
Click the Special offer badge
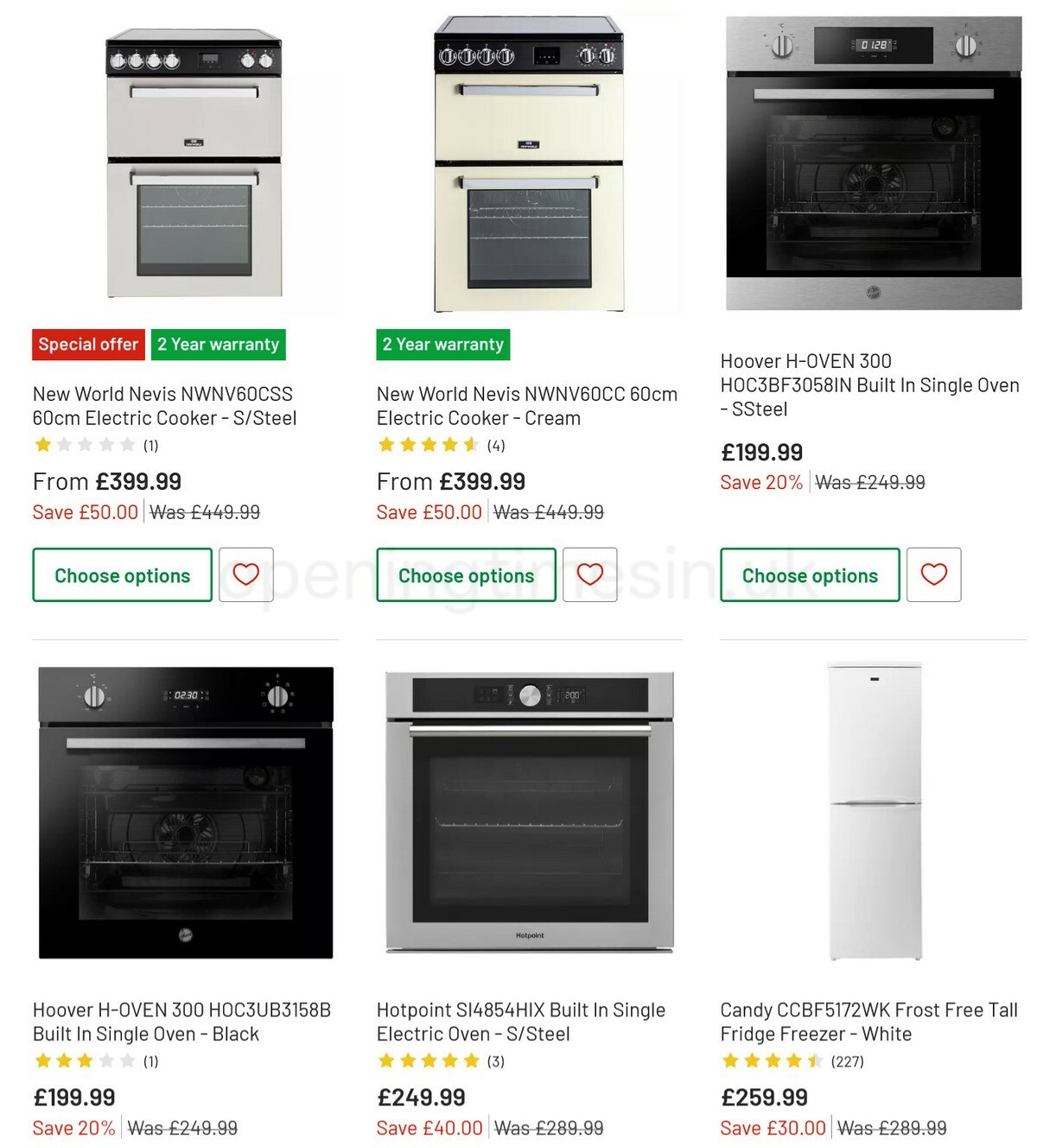(87, 344)
